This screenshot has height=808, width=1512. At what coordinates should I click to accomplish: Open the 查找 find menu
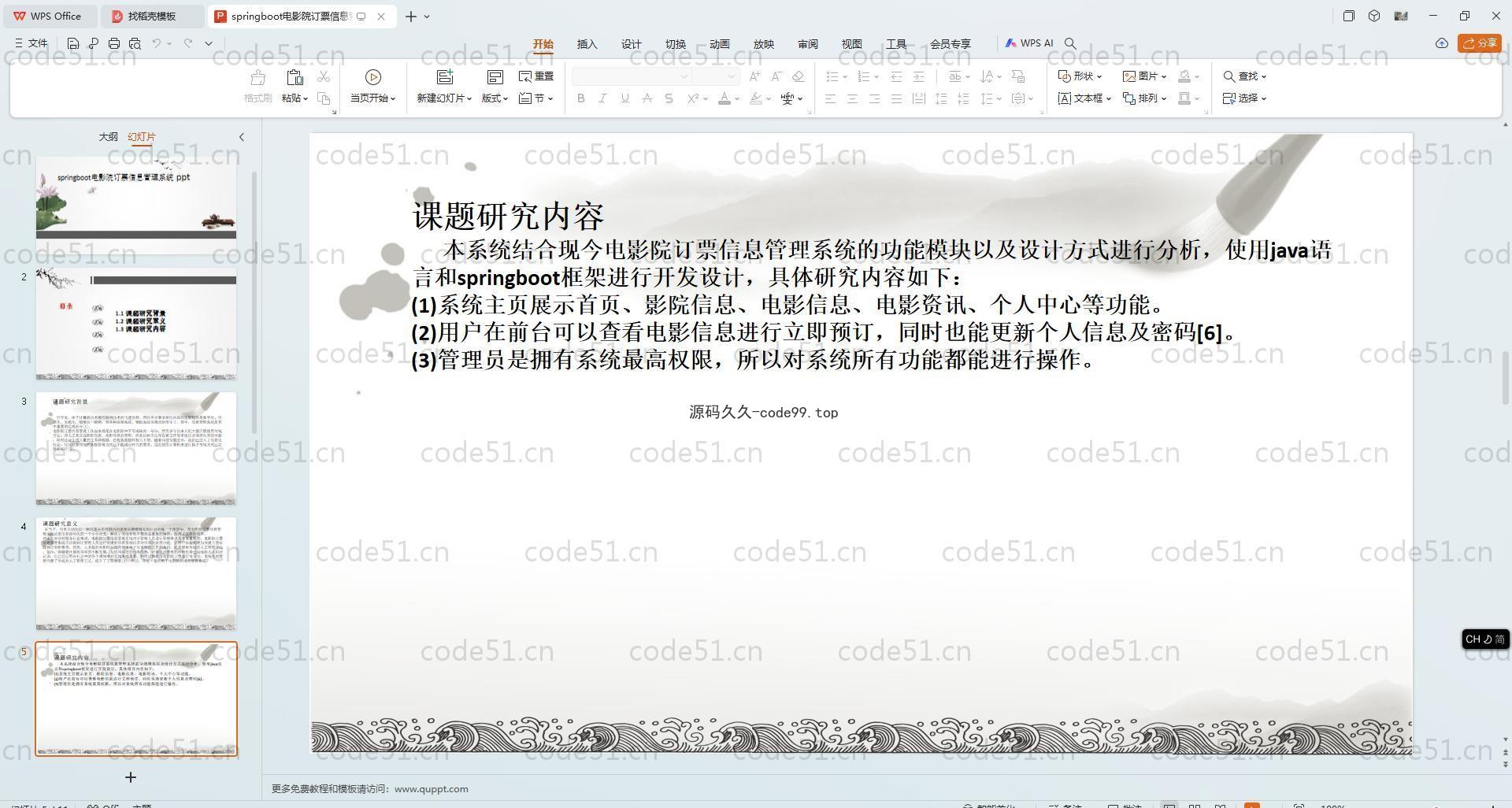[x=1245, y=76]
